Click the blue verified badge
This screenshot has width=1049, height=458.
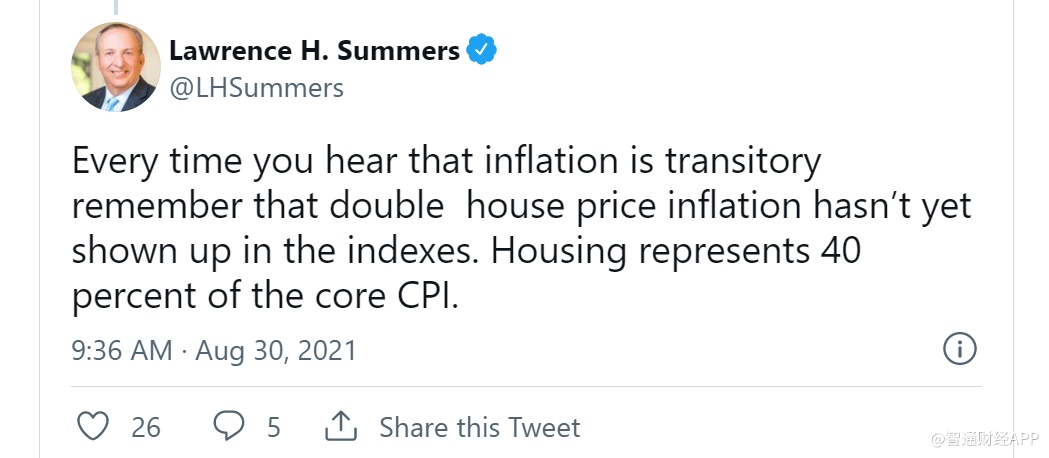[x=483, y=50]
